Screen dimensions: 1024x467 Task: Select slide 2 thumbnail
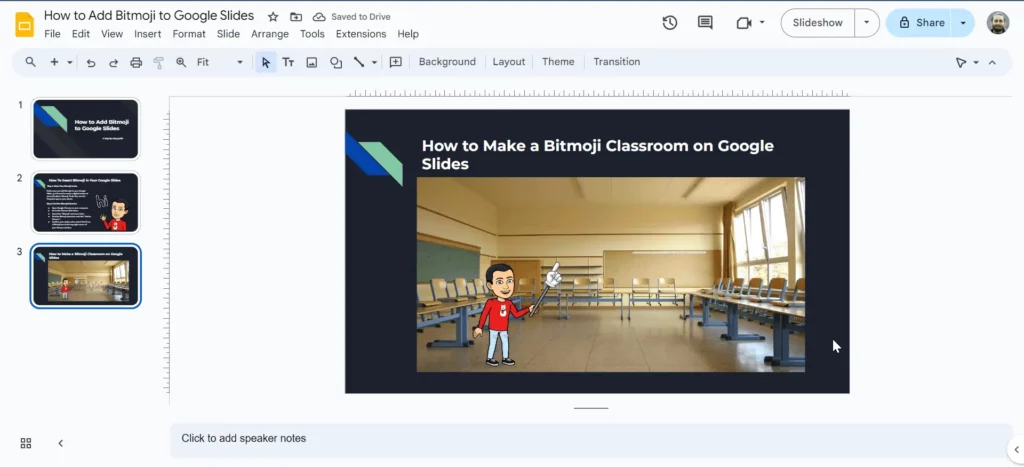(86, 202)
